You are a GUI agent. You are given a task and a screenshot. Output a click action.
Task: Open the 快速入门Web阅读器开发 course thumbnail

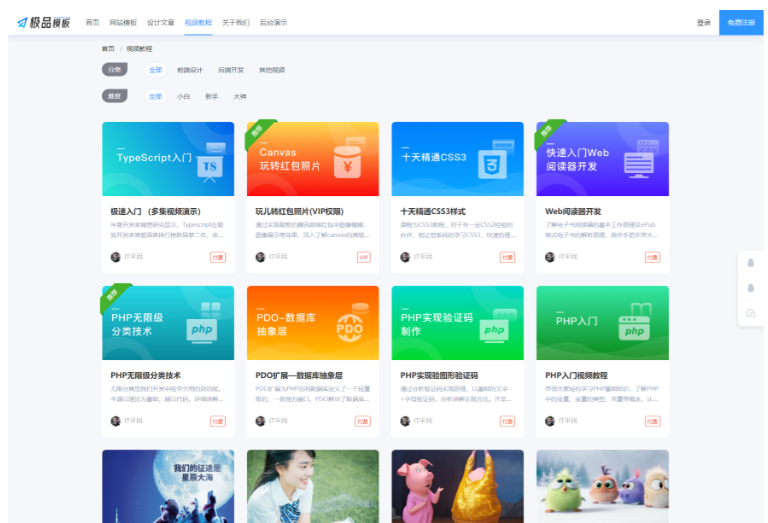(602, 159)
